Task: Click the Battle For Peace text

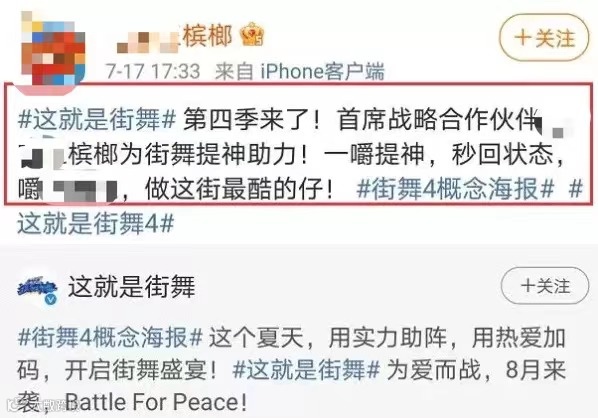Action: pyautogui.click(x=156, y=402)
